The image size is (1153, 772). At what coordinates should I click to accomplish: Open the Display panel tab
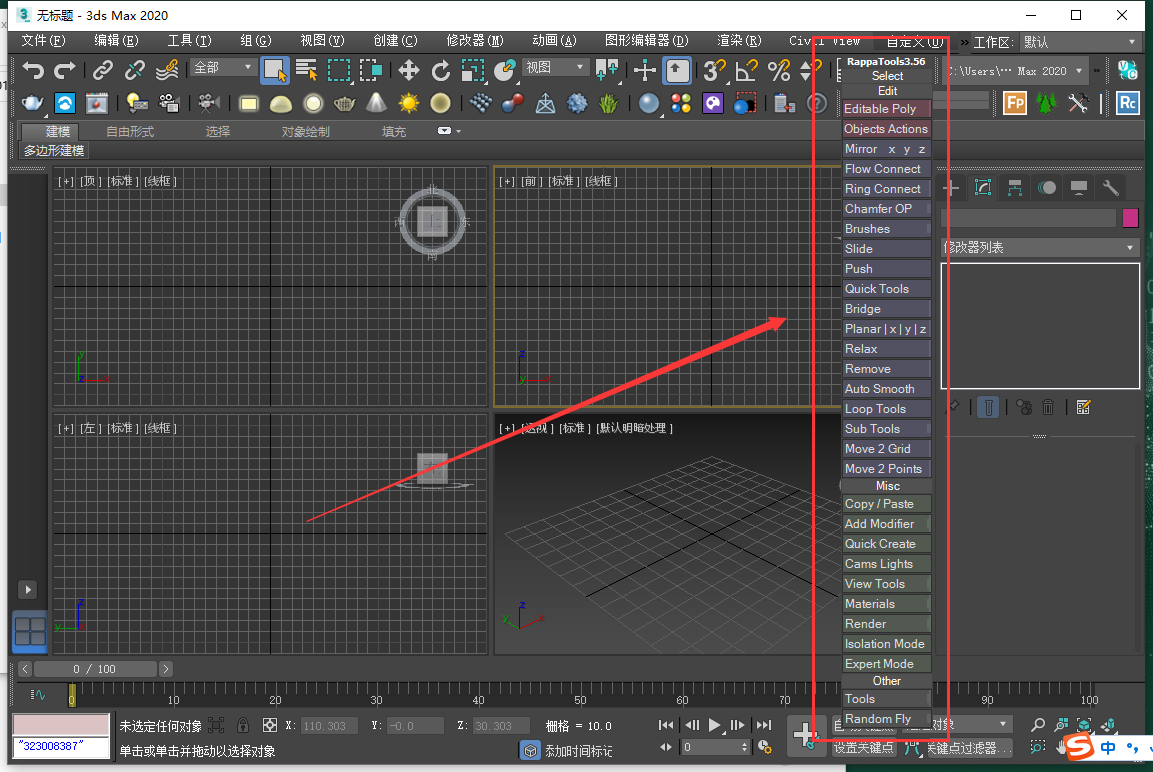click(x=1079, y=188)
